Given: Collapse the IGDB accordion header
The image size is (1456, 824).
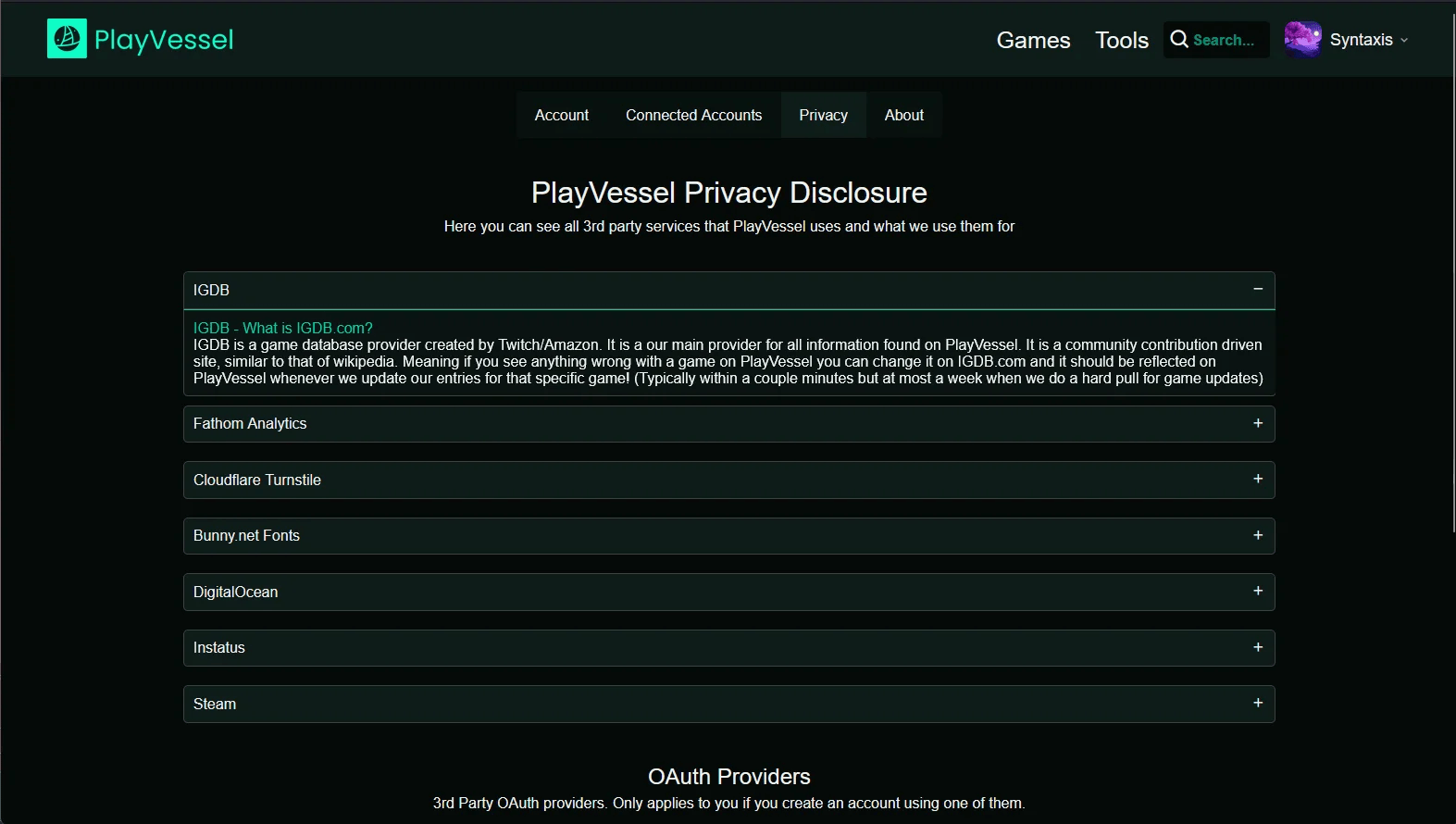Looking at the screenshot, I should [729, 290].
